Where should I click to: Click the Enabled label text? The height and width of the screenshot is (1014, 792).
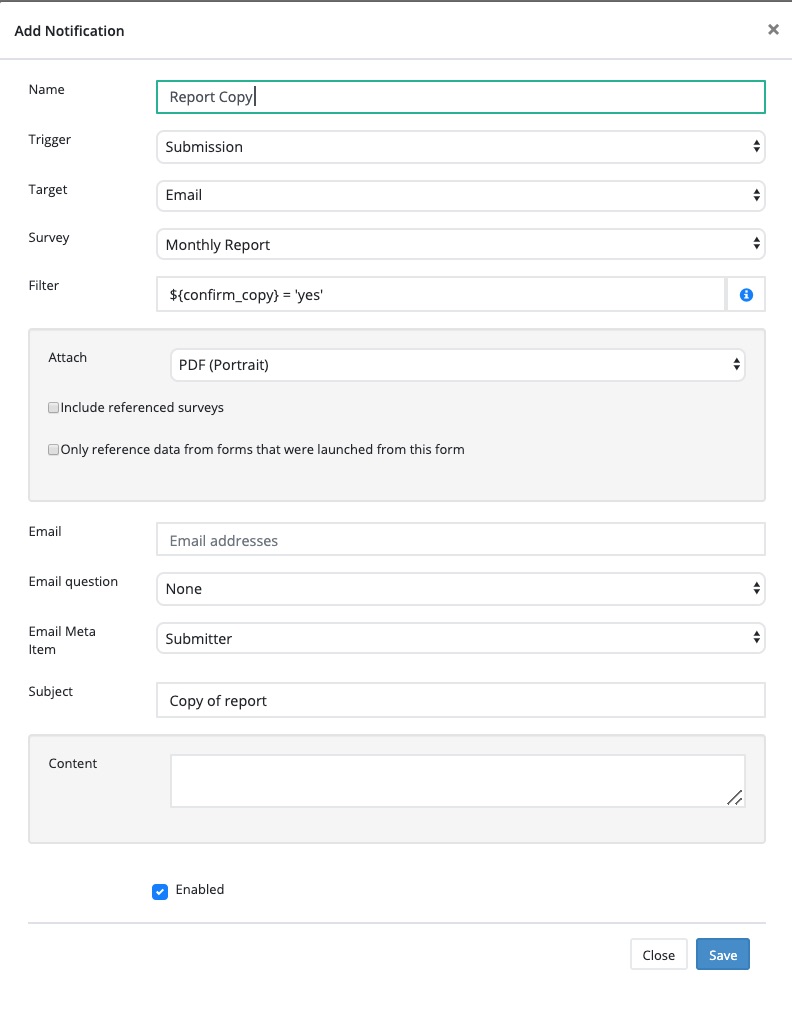pyautogui.click(x=200, y=890)
